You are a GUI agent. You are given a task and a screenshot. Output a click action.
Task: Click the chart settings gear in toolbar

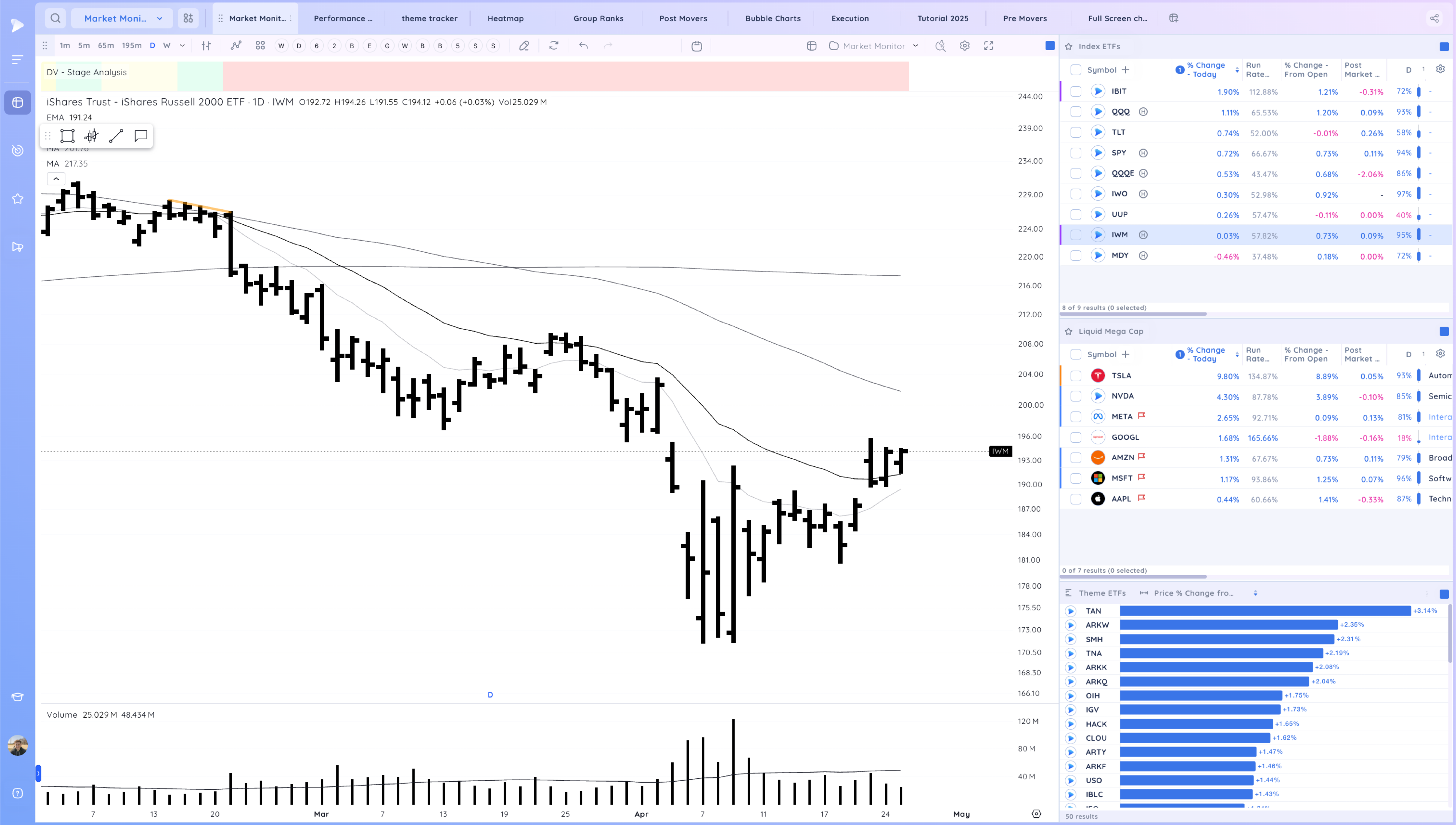pyautogui.click(x=965, y=46)
